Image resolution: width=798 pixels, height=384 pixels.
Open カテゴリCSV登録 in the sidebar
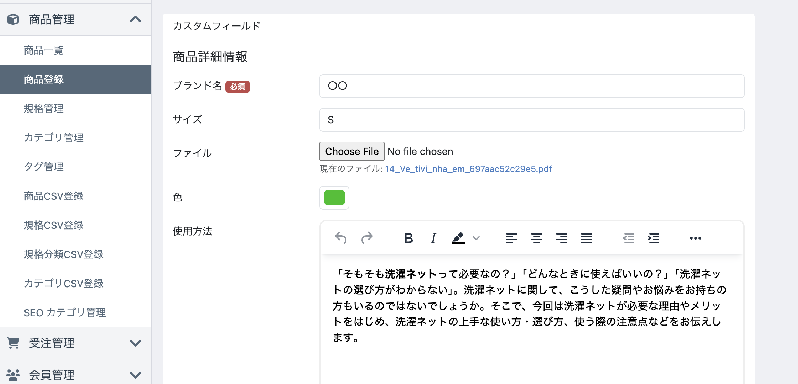(x=75, y=283)
